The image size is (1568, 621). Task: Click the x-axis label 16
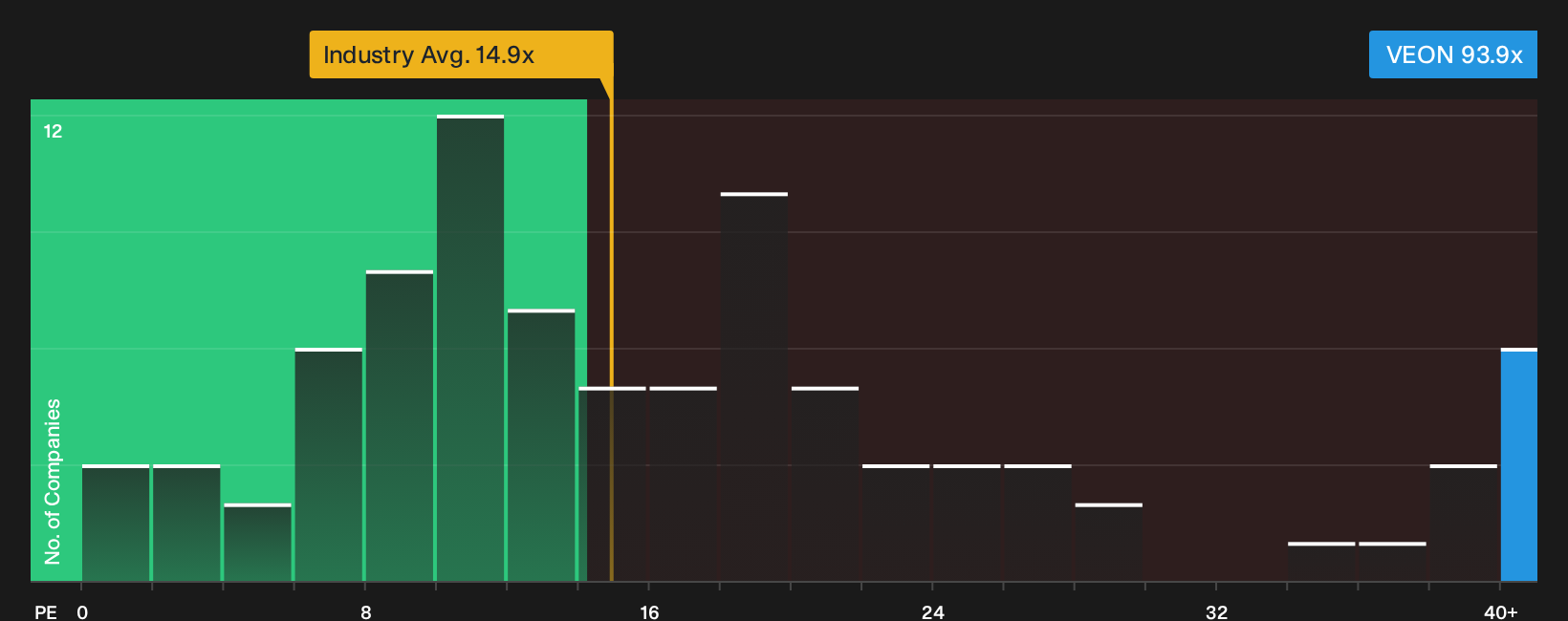click(x=649, y=611)
